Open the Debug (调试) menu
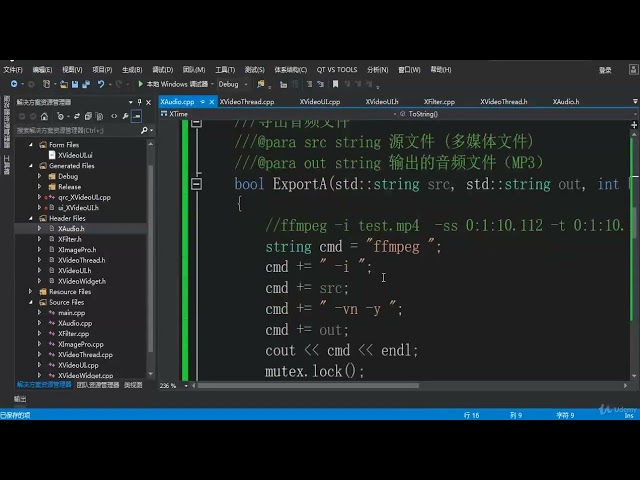Viewport: 640px width, 480px height. click(162, 70)
